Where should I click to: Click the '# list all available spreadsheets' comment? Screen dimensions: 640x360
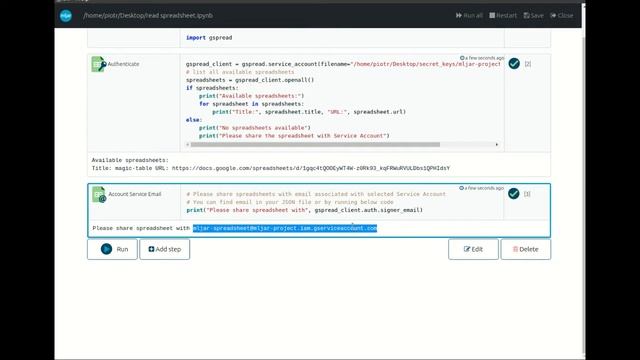pyautogui.click(x=240, y=72)
